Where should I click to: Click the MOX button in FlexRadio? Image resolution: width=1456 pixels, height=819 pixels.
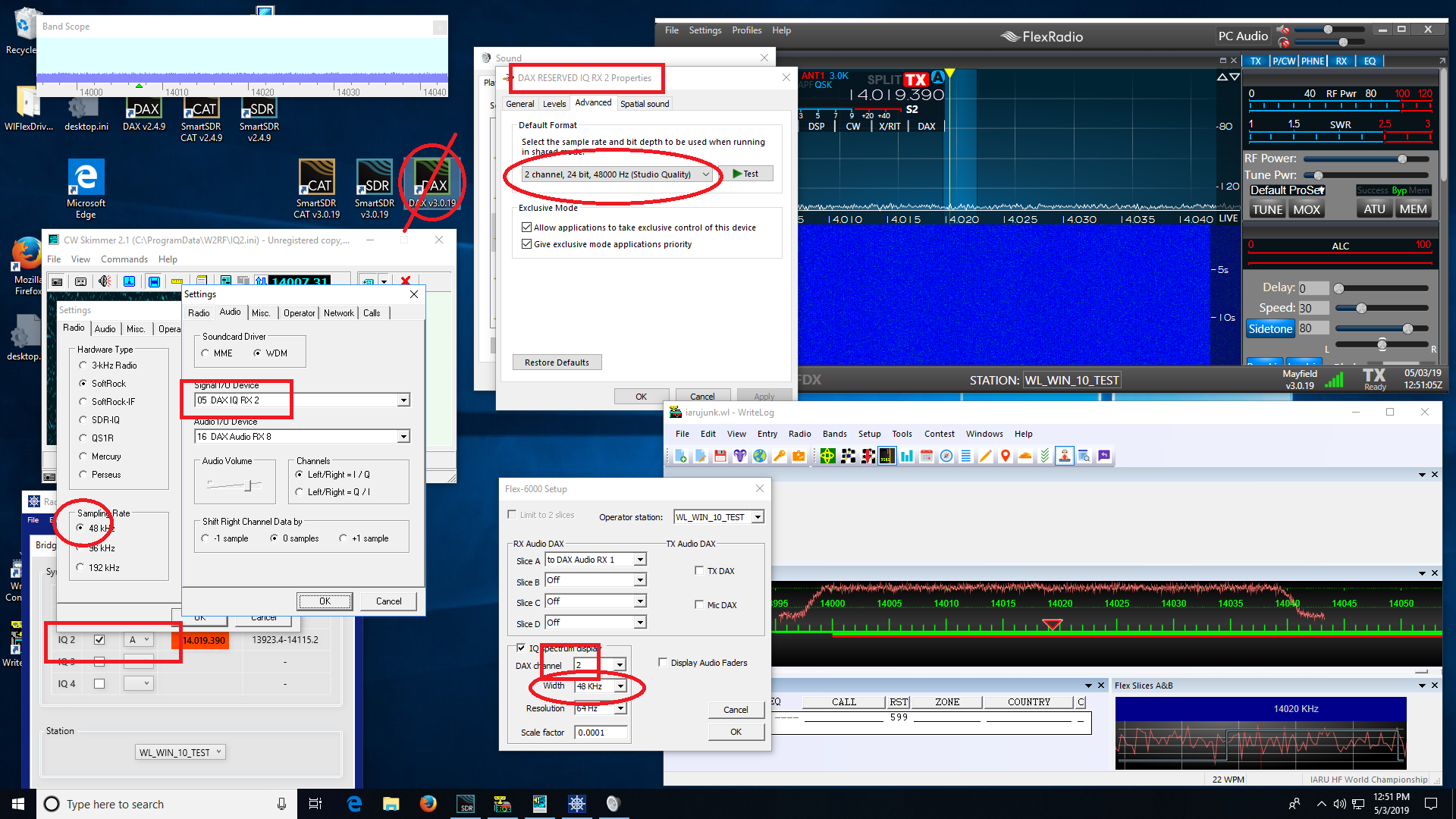pyautogui.click(x=1307, y=210)
